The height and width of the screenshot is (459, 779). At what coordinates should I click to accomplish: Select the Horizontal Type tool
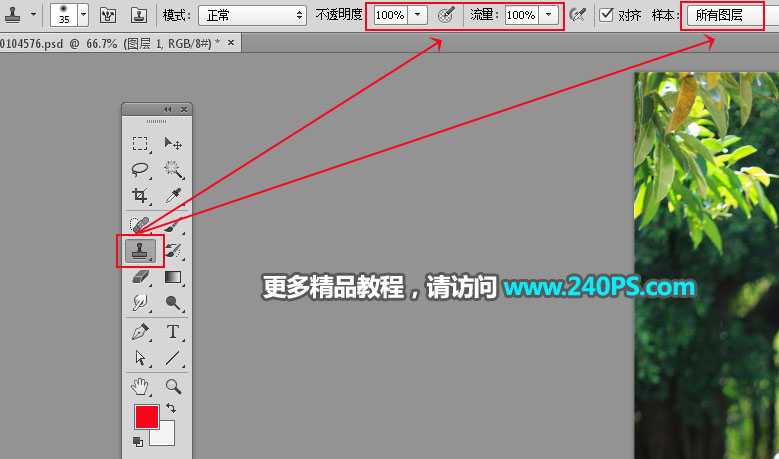coord(173,332)
